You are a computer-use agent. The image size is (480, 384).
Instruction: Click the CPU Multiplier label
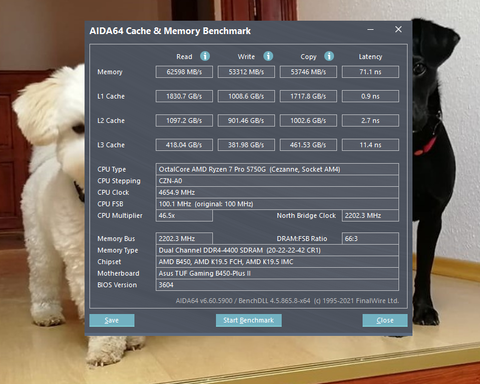[x=120, y=216]
